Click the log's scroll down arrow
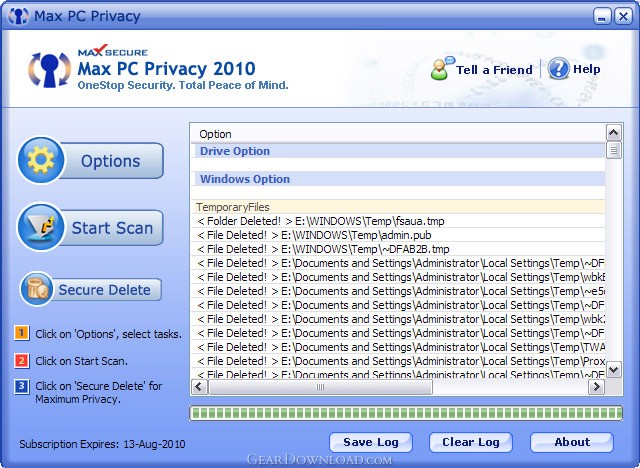The height and width of the screenshot is (468, 640). (613, 370)
